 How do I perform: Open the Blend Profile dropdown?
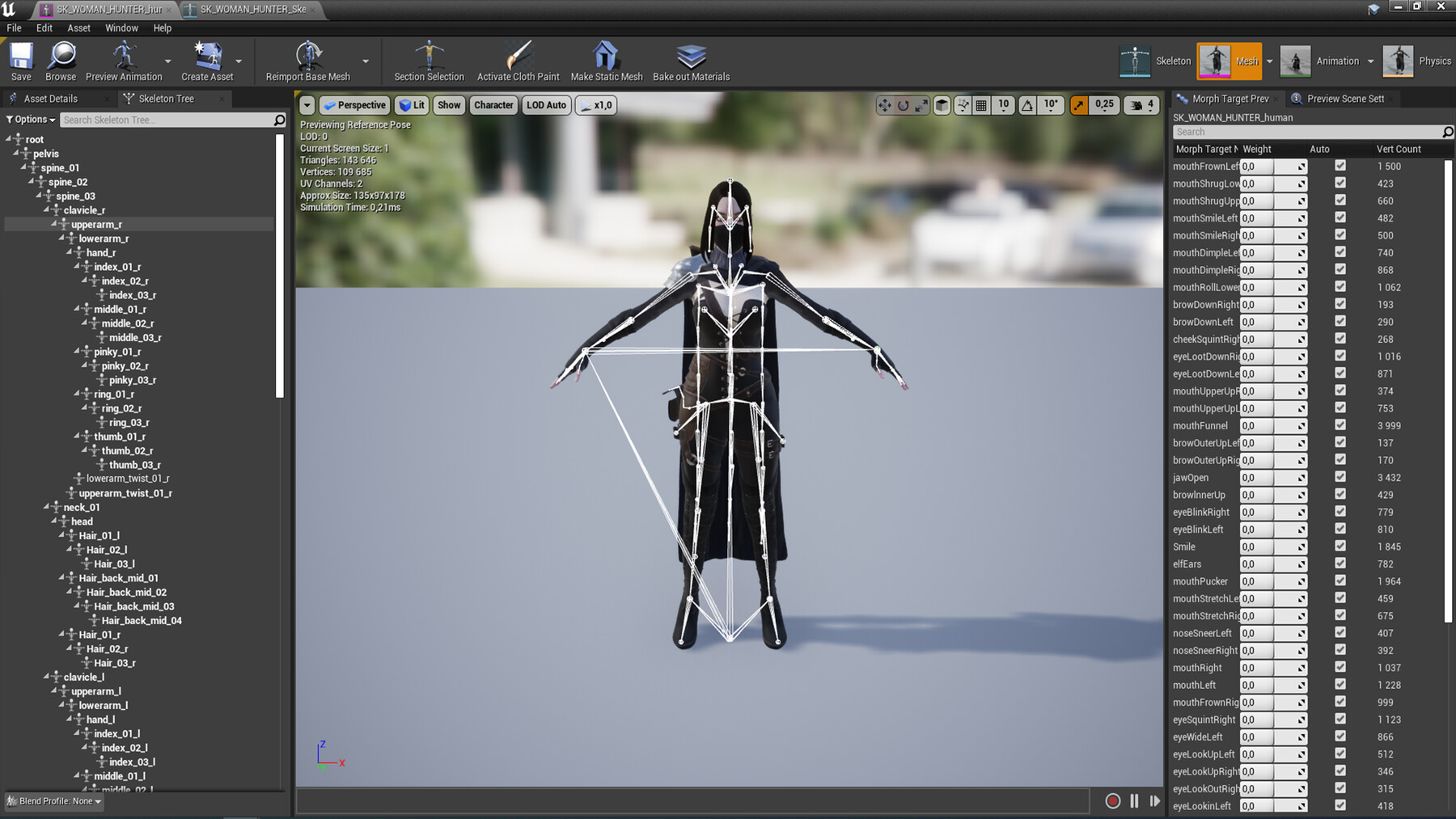pos(53,800)
